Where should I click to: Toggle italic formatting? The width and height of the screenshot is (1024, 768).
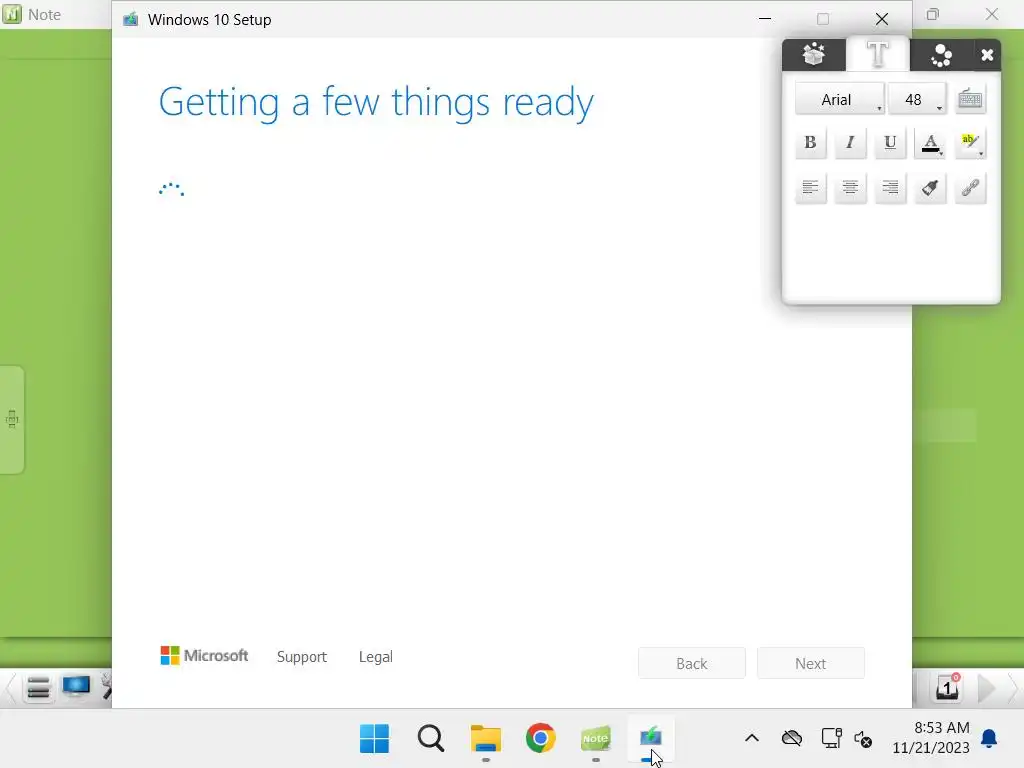click(850, 143)
